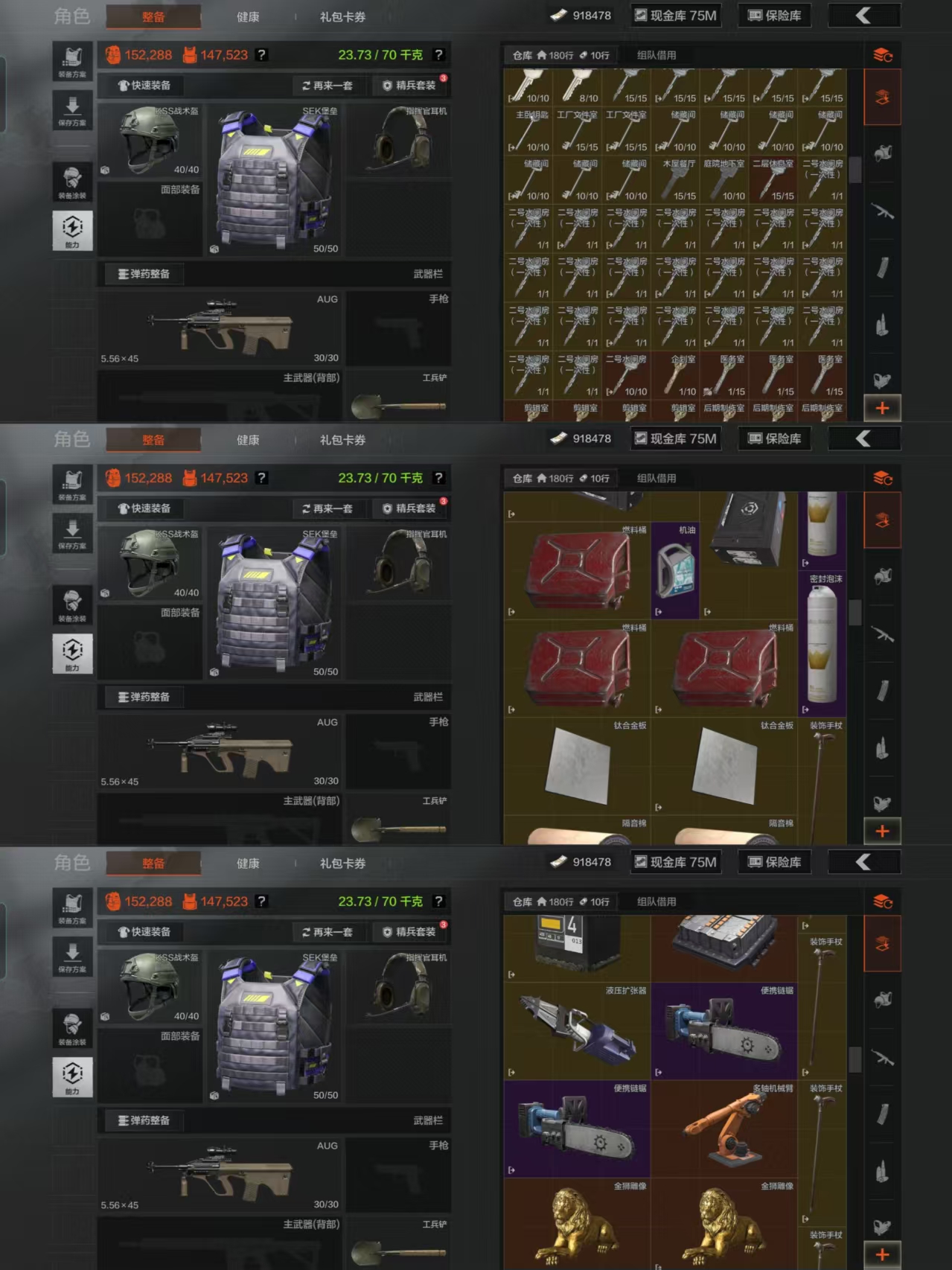Click the scrollbar thumb beside the keys grid
The height and width of the screenshot is (1270, 952).
pyautogui.click(x=855, y=170)
